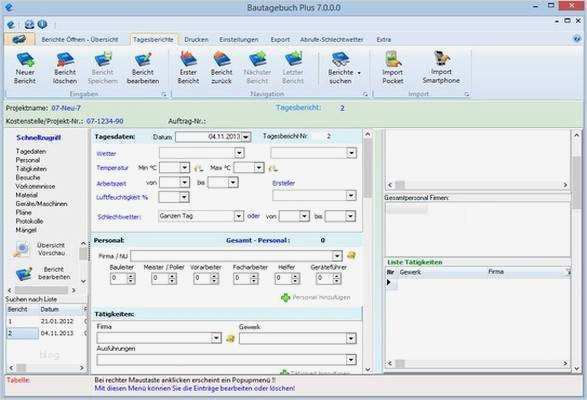Expand Eingaben group dialog launcher
Image resolution: width=587 pixels, height=400 pixels.
coord(164,94)
